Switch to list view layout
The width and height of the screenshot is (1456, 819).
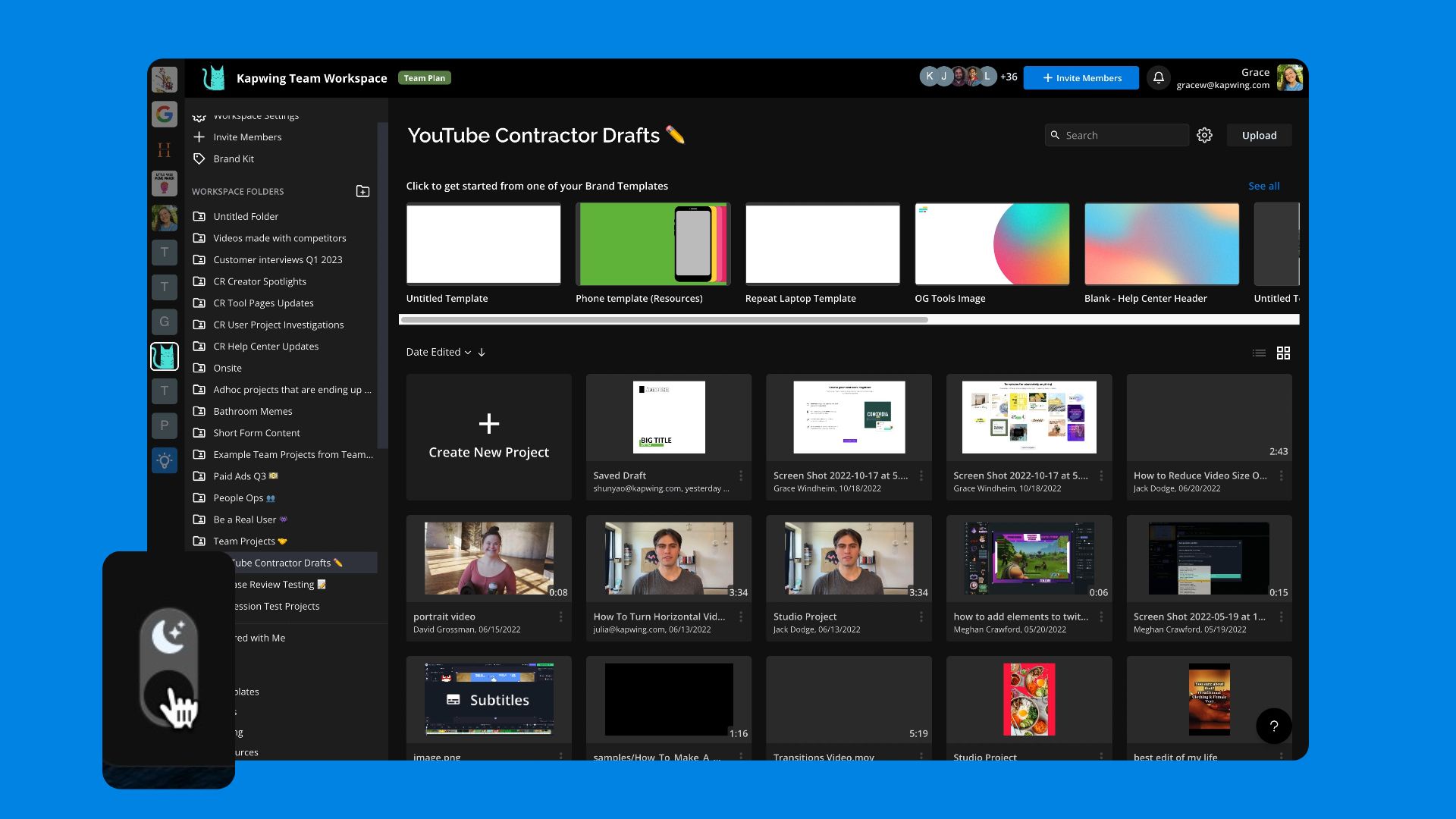pos(1259,353)
